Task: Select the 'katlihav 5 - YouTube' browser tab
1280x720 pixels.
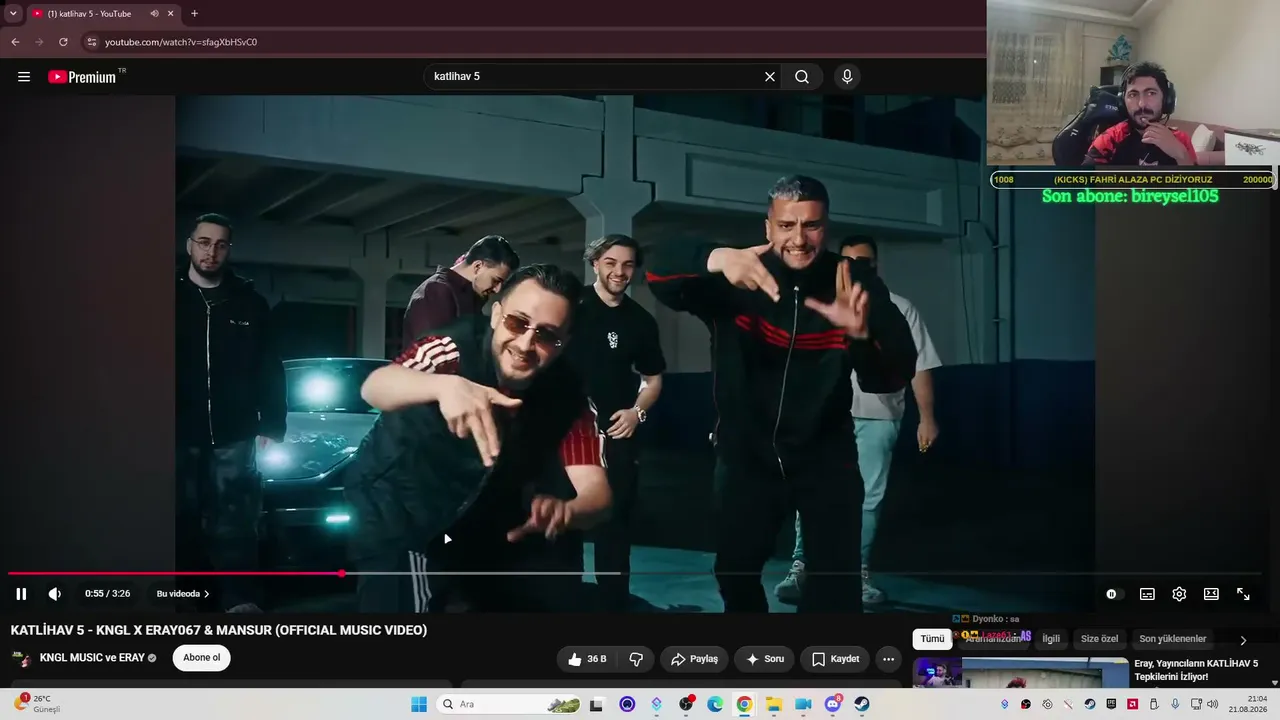Action: click(x=89, y=14)
